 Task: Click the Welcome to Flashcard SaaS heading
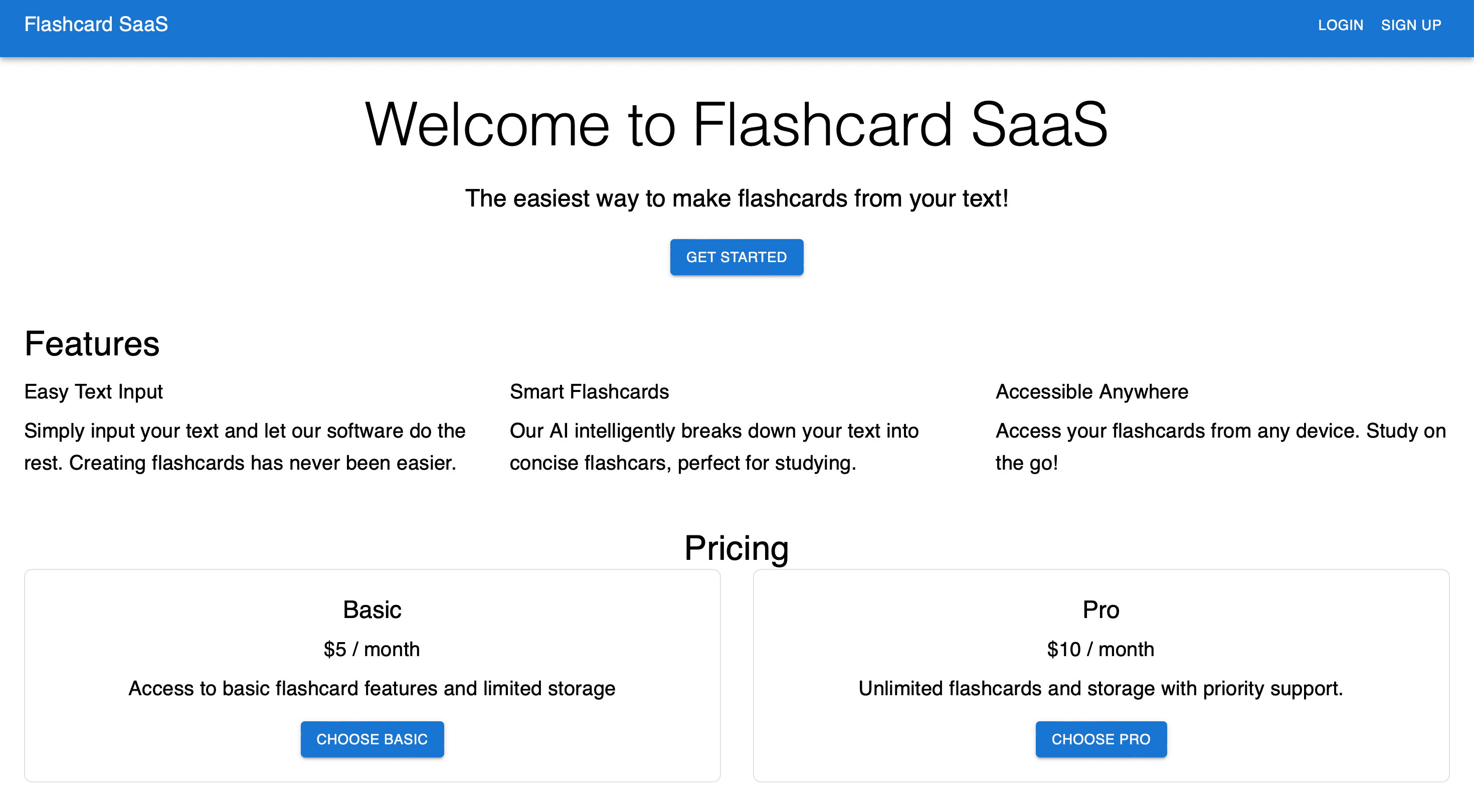point(736,125)
